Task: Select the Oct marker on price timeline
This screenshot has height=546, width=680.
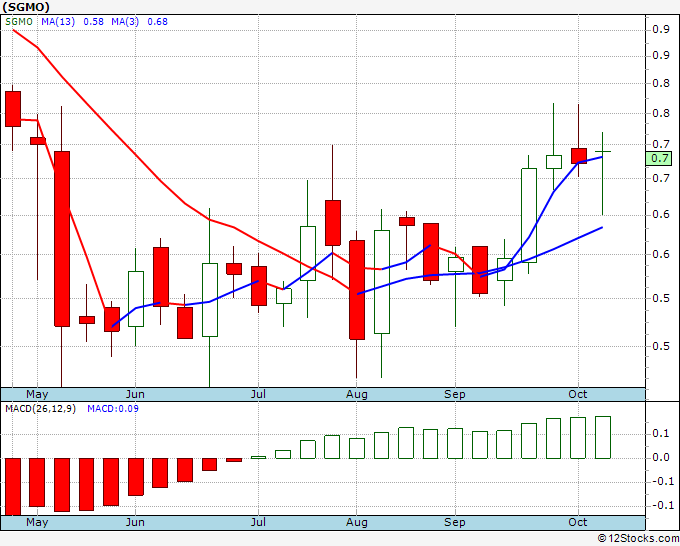Action: coord(578,394)
